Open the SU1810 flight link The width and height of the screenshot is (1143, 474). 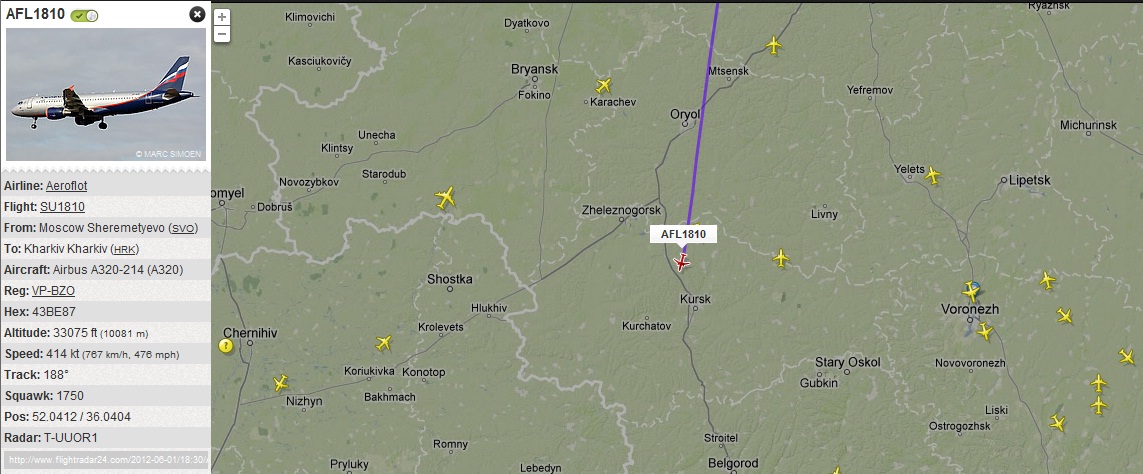click(x=62, y=207)
